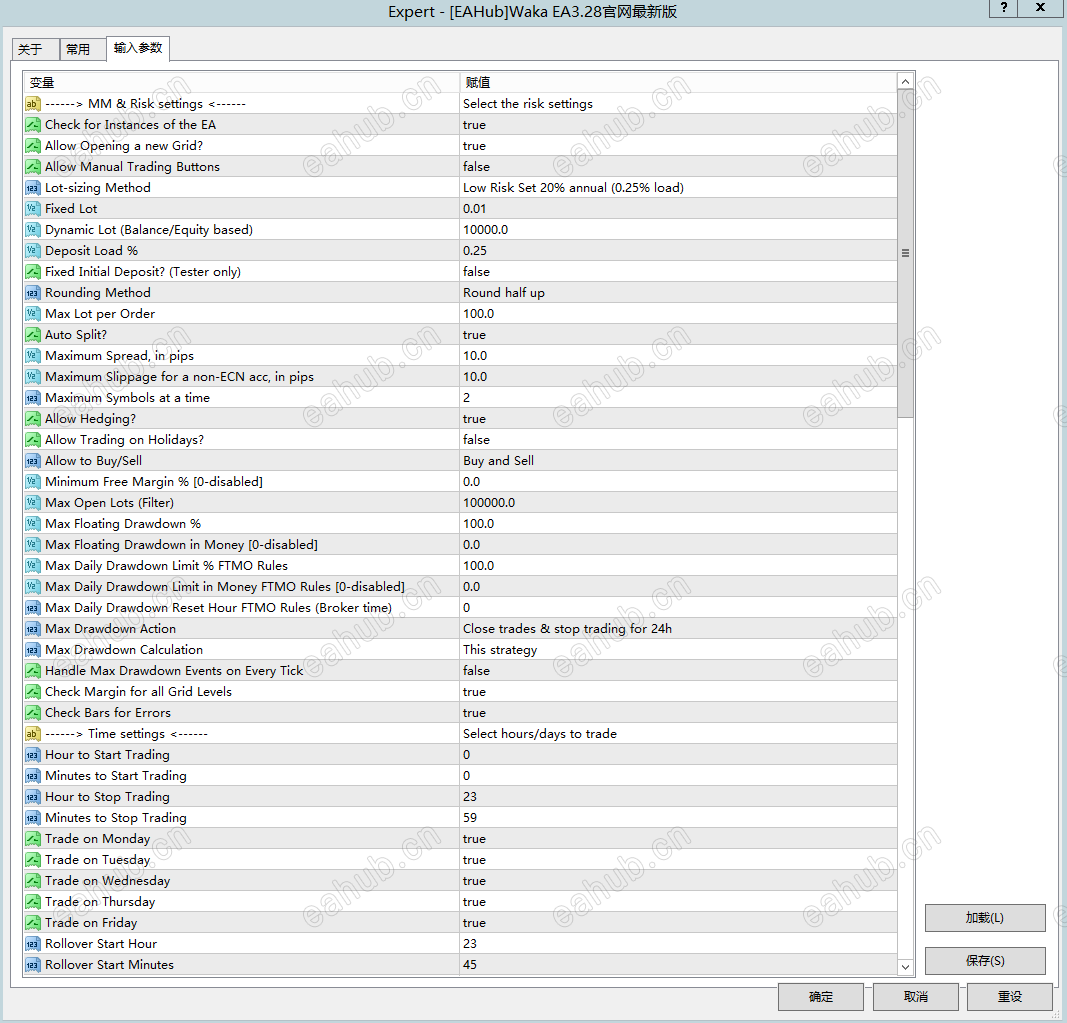Click the icon beside Max Lot per Order
Screen dimensions: 1067x1023
33,314
